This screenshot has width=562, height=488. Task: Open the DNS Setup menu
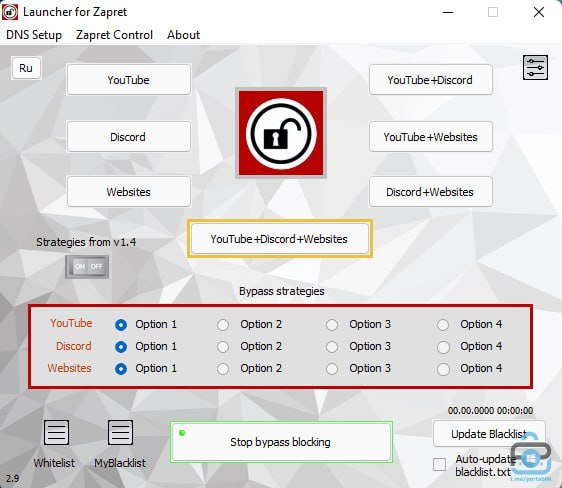click(x=34, y=35)
